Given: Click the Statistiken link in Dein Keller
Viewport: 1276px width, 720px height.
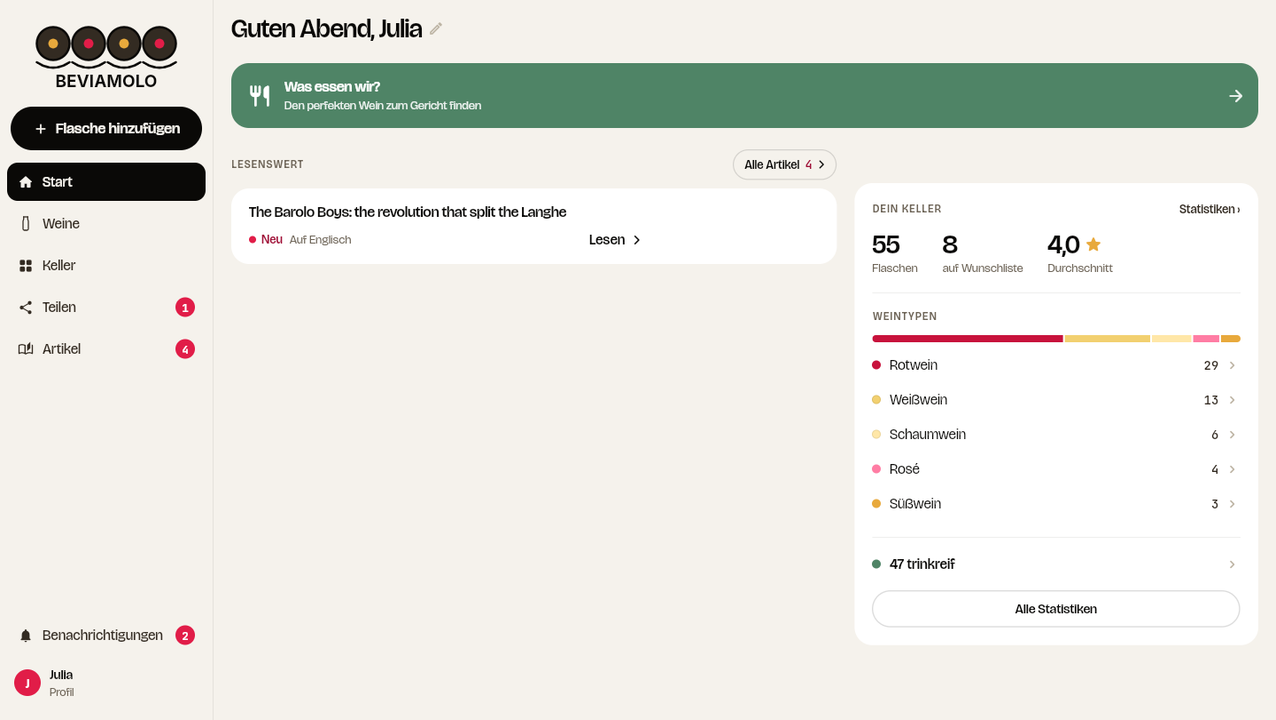Looking at the screenshot, I should 1209,209.
